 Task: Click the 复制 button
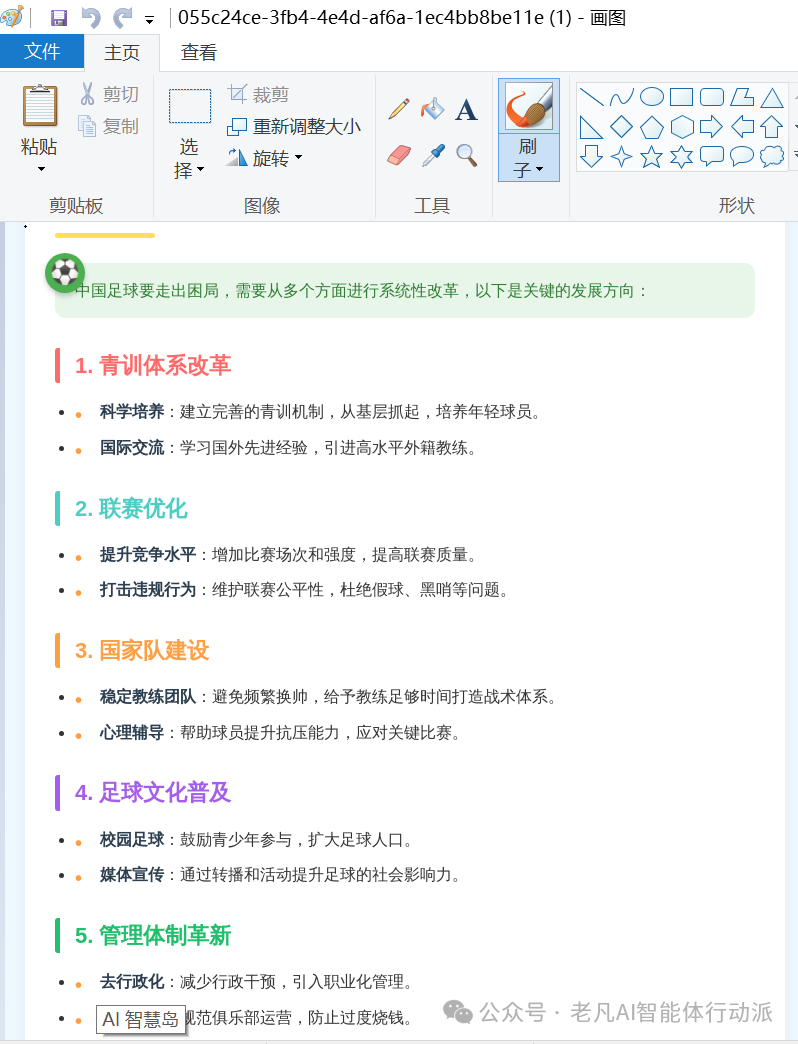click(x=109, y=126)
